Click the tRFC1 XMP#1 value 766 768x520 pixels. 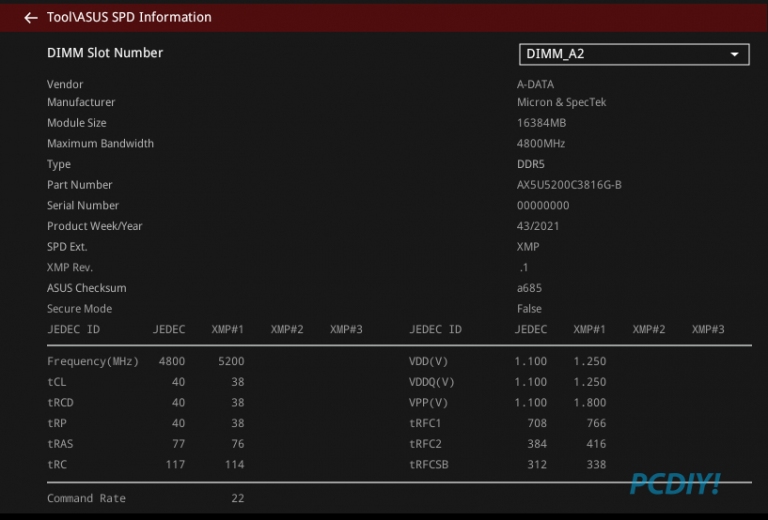(x=597, y=423)
